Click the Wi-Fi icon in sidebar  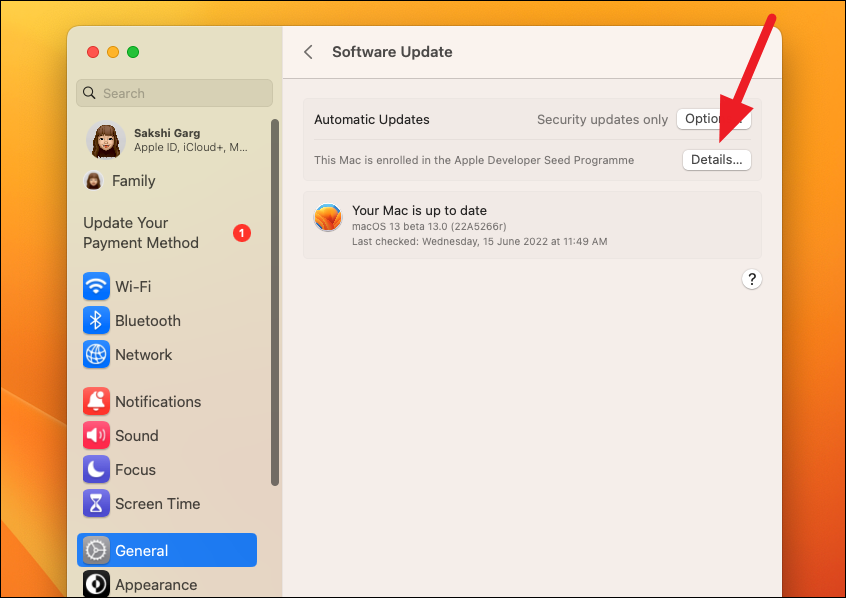[96, 286]
